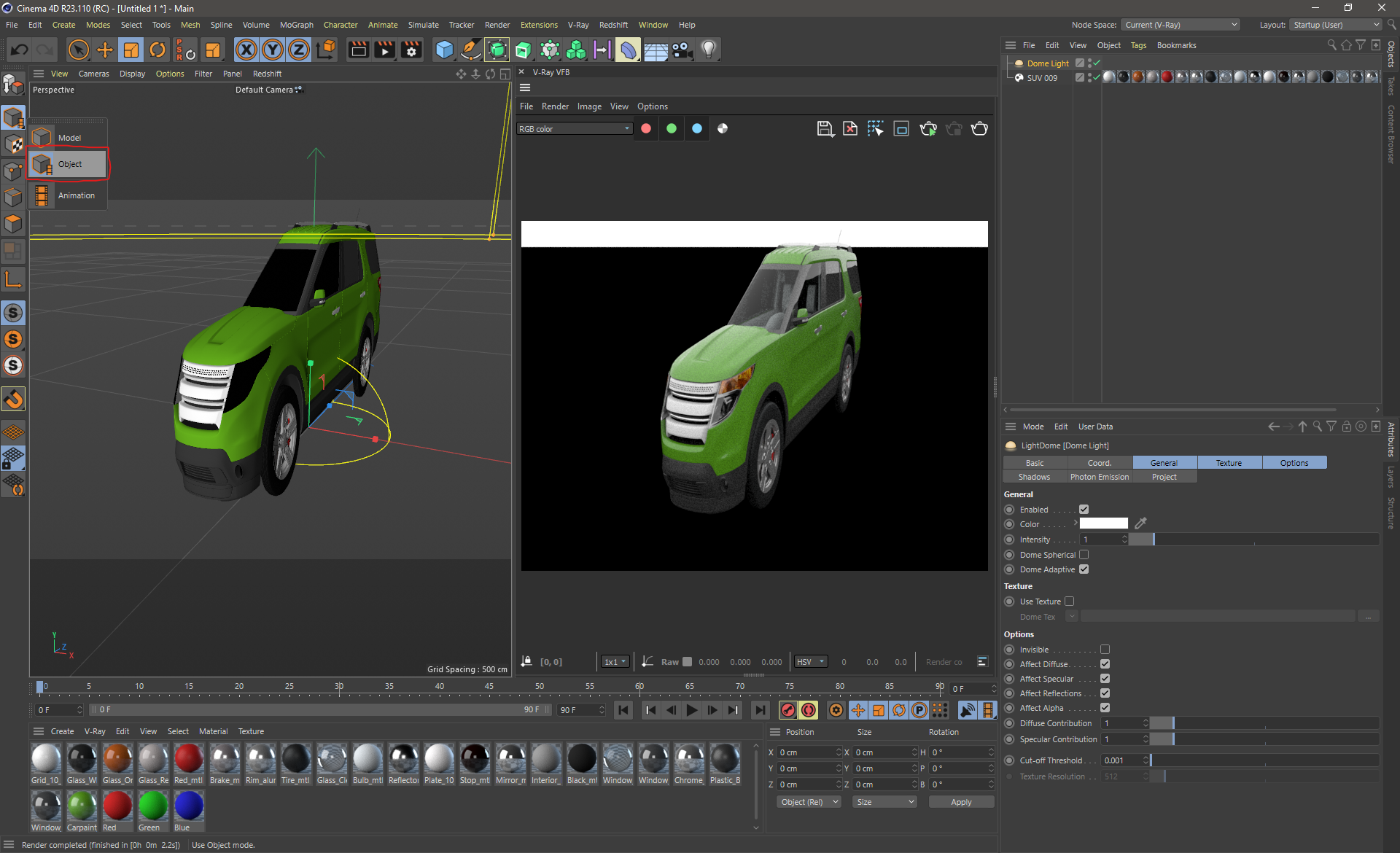The width and height of the screenshot is (1400, 853).
Task: Click the Play Forwards button
Action: pyautogui.click(x=692, y=710)
